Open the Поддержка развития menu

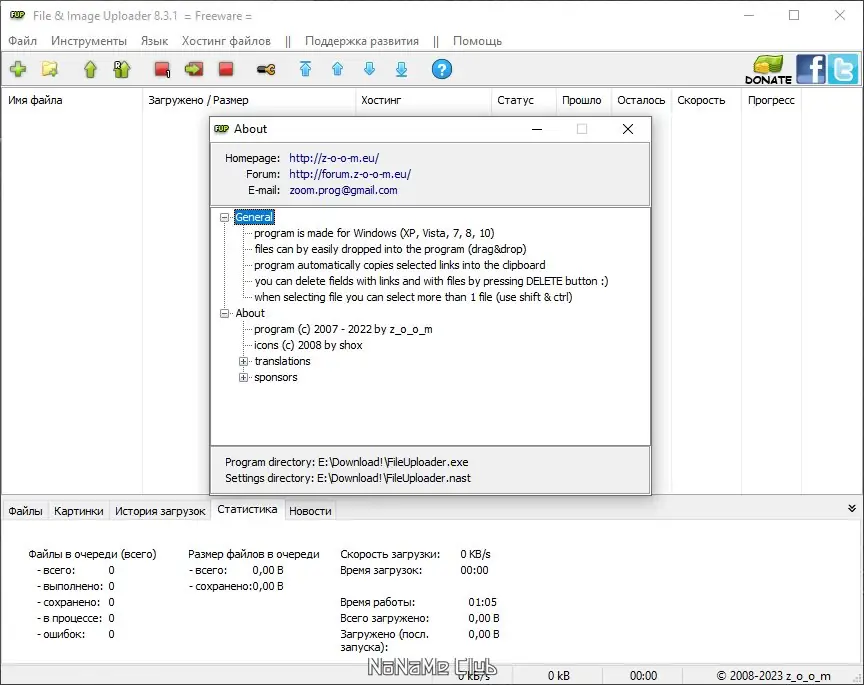[361, 41]
